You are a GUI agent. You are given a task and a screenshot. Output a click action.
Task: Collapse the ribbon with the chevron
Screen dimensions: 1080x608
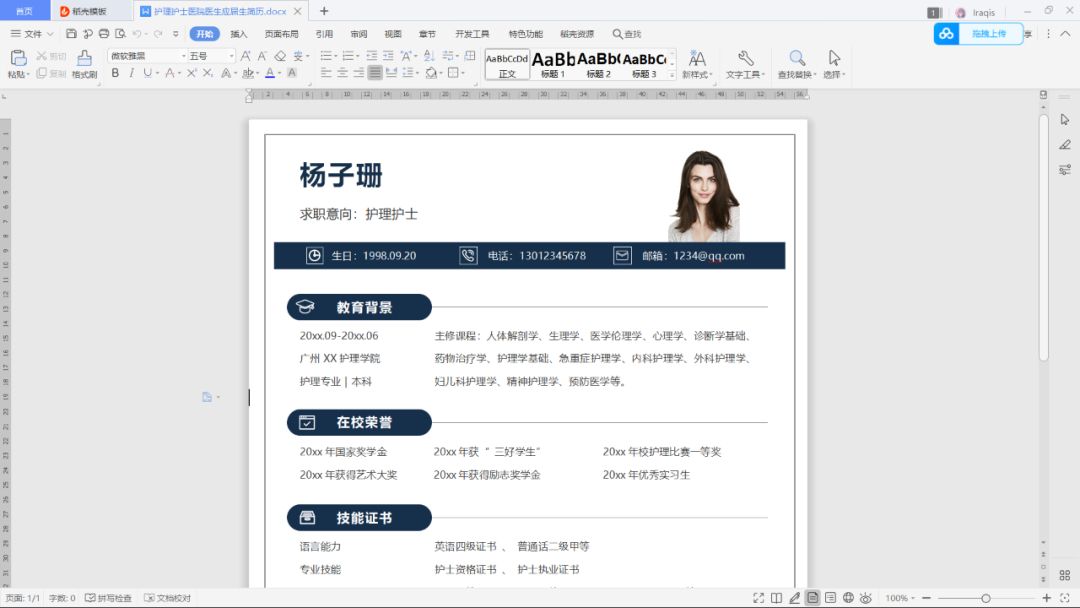pyautogui.click(x=1065, y=34)
